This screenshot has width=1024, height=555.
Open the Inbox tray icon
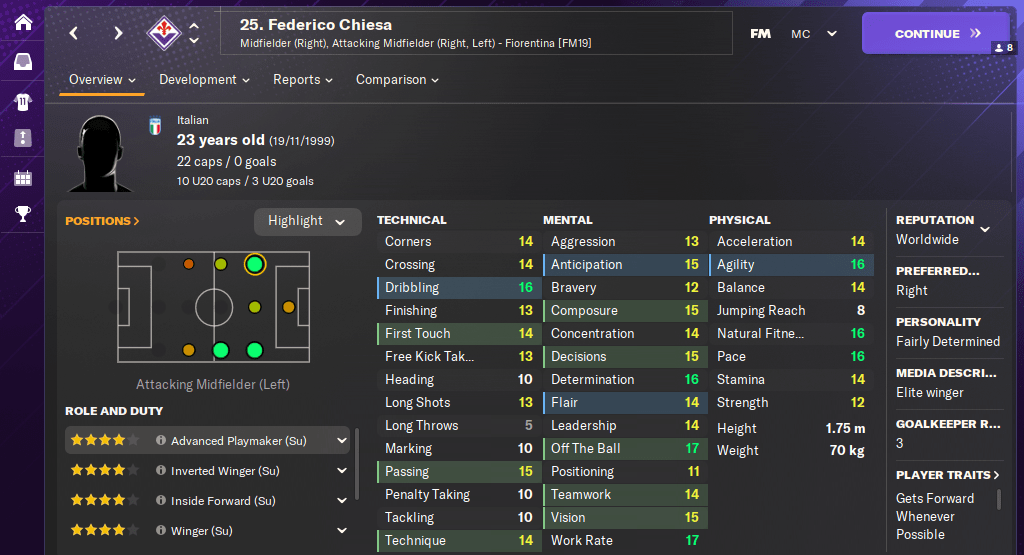[x=23, y=62]
